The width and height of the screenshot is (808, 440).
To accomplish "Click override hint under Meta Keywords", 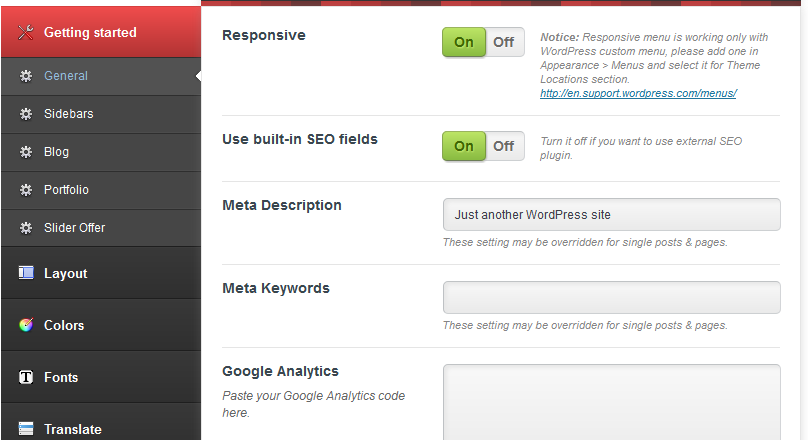I will click(585, 325).
